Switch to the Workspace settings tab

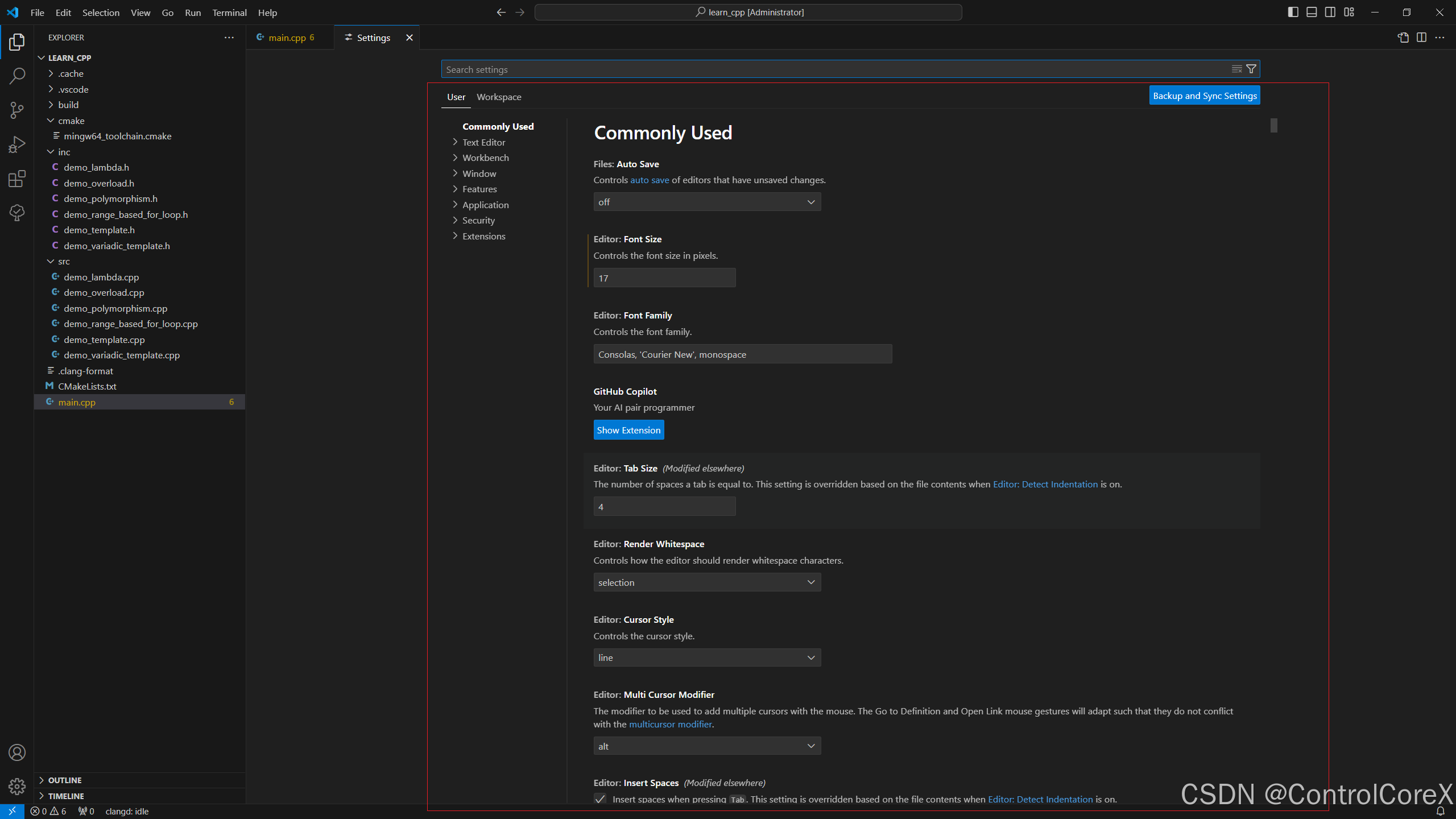499,97
